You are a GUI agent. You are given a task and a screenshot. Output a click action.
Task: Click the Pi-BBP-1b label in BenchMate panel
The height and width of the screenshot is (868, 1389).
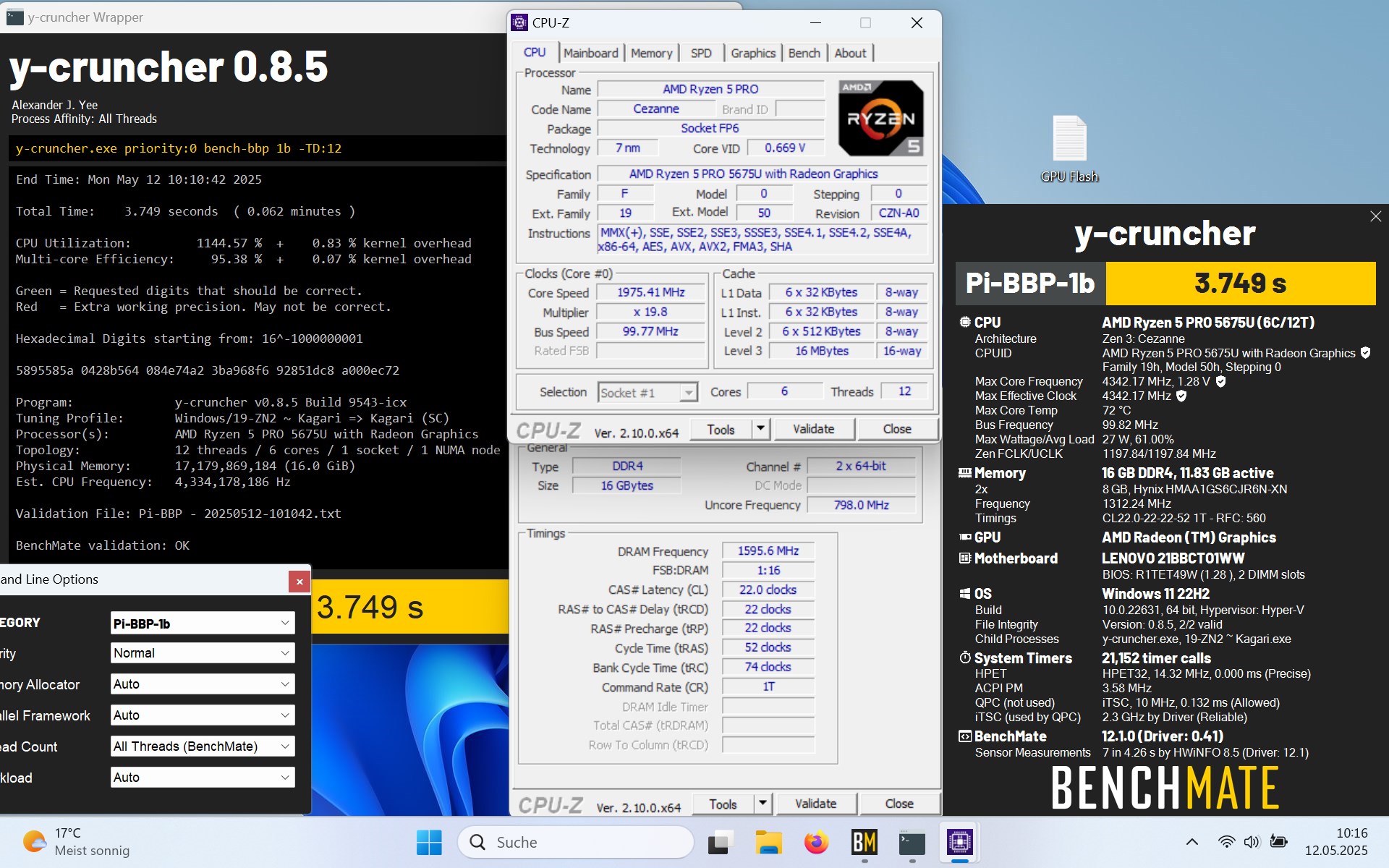pyautogui.click(x=1031, y=284)
